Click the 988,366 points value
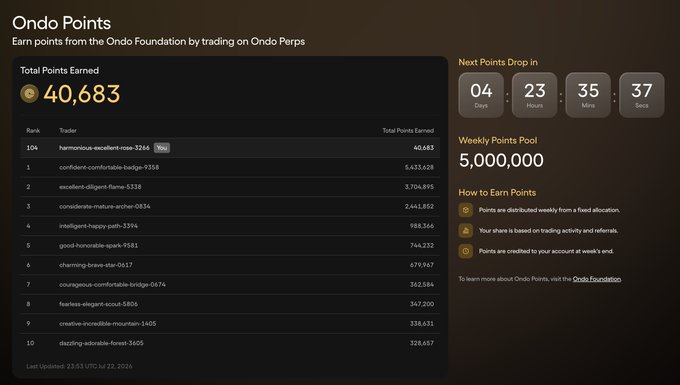The width and height of the screenshot is (680, 385). pos(422,226)
